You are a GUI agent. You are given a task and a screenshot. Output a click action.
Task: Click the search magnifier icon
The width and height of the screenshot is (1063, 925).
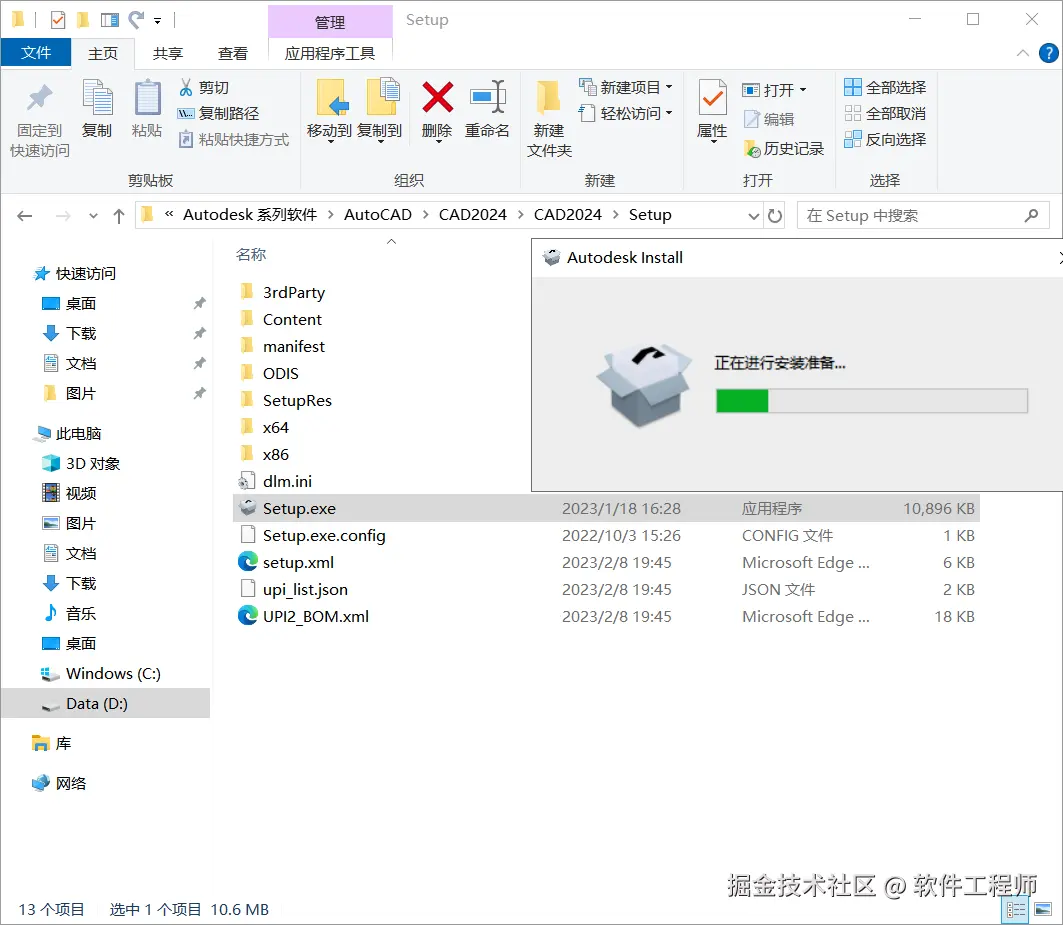pyautogui.click(x=1031, y=216)
